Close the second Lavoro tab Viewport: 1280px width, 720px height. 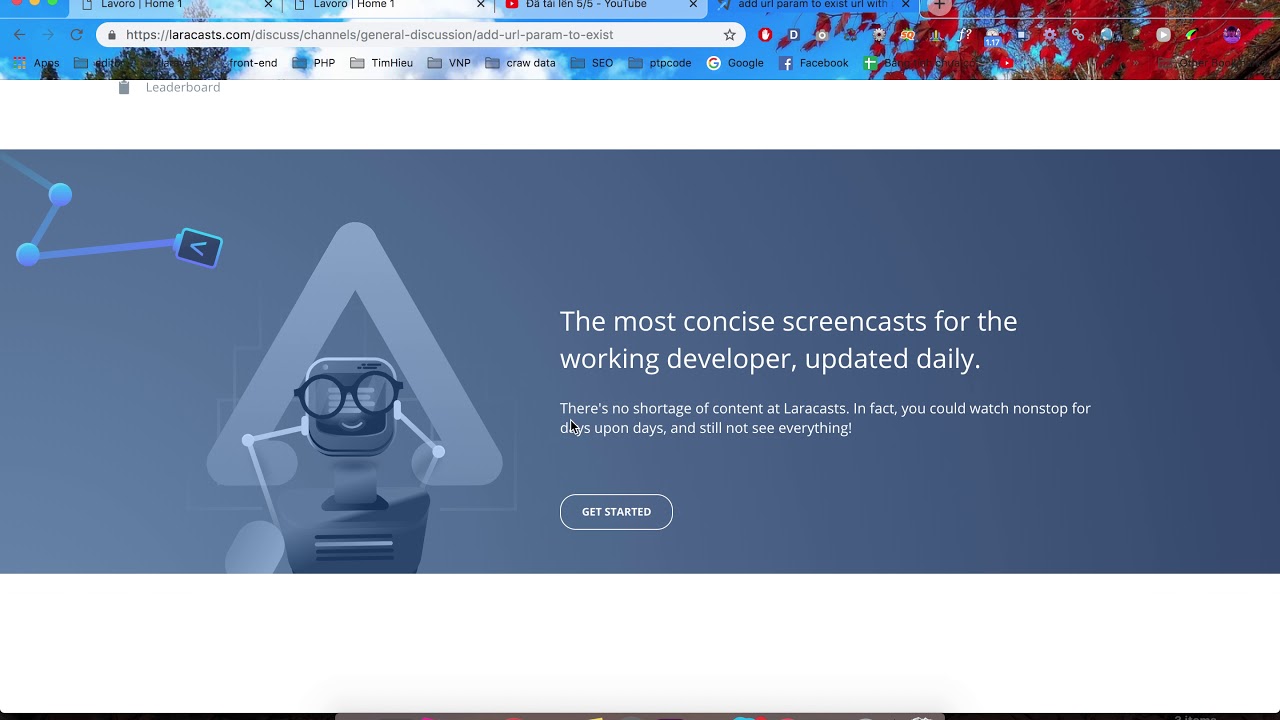(x=481, y=5)
